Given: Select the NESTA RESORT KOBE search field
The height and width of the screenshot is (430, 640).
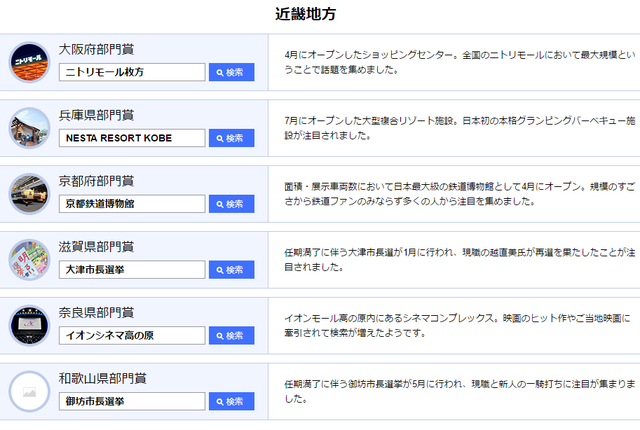Looking at the screenshot, I should click(x=132, y=138).
